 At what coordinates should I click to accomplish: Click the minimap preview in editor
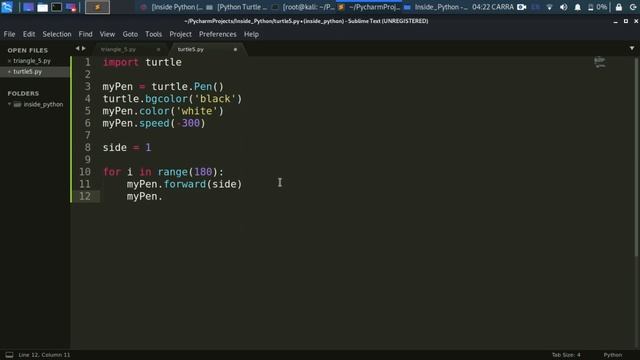[600, 62]
